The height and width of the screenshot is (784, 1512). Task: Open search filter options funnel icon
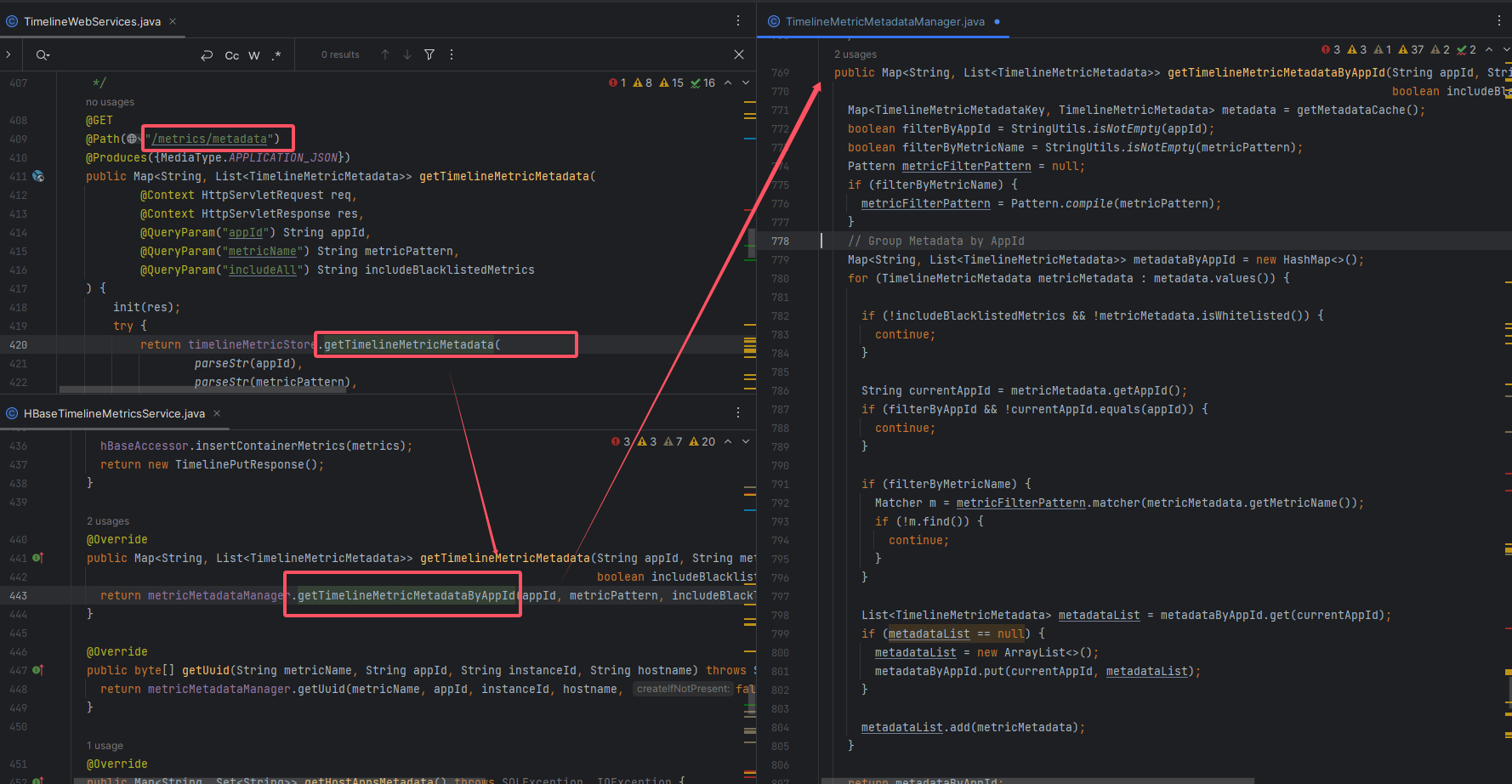[429, 54]
